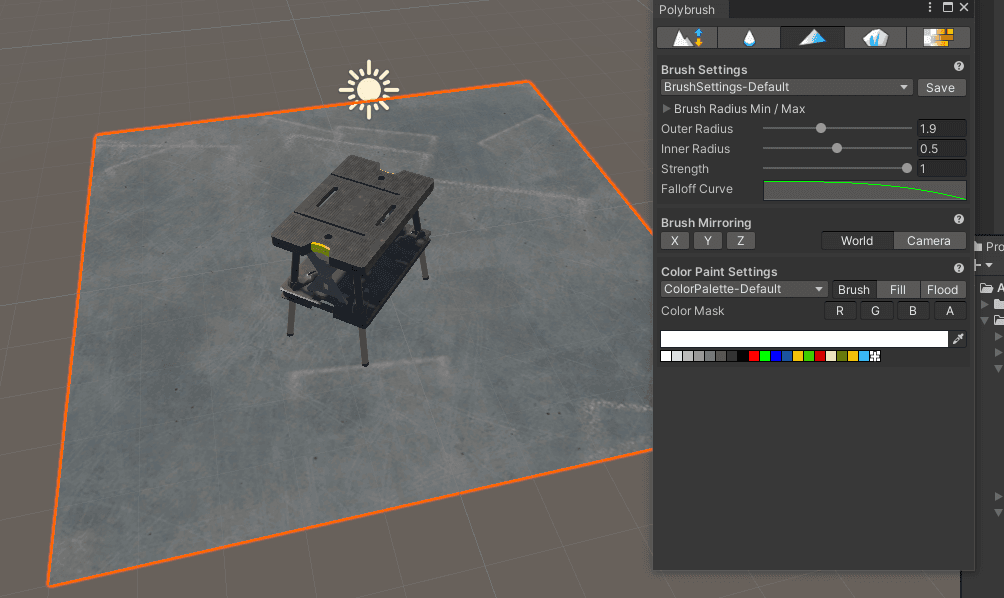
Task: Toggle the A color mask channel
Action: [x=950, y=311]
